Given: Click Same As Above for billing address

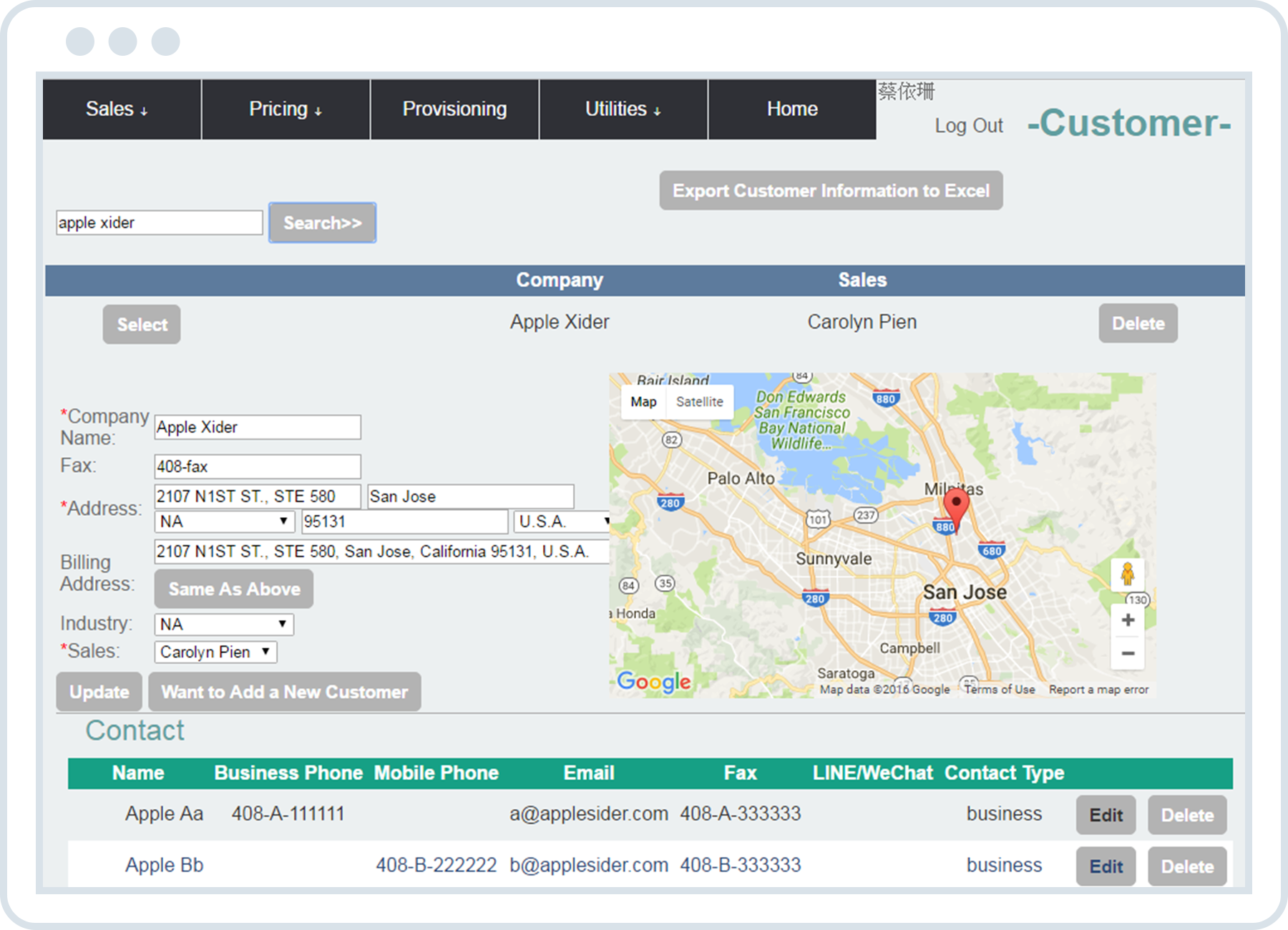Looking at the screenshot, I should click(233, 589).
